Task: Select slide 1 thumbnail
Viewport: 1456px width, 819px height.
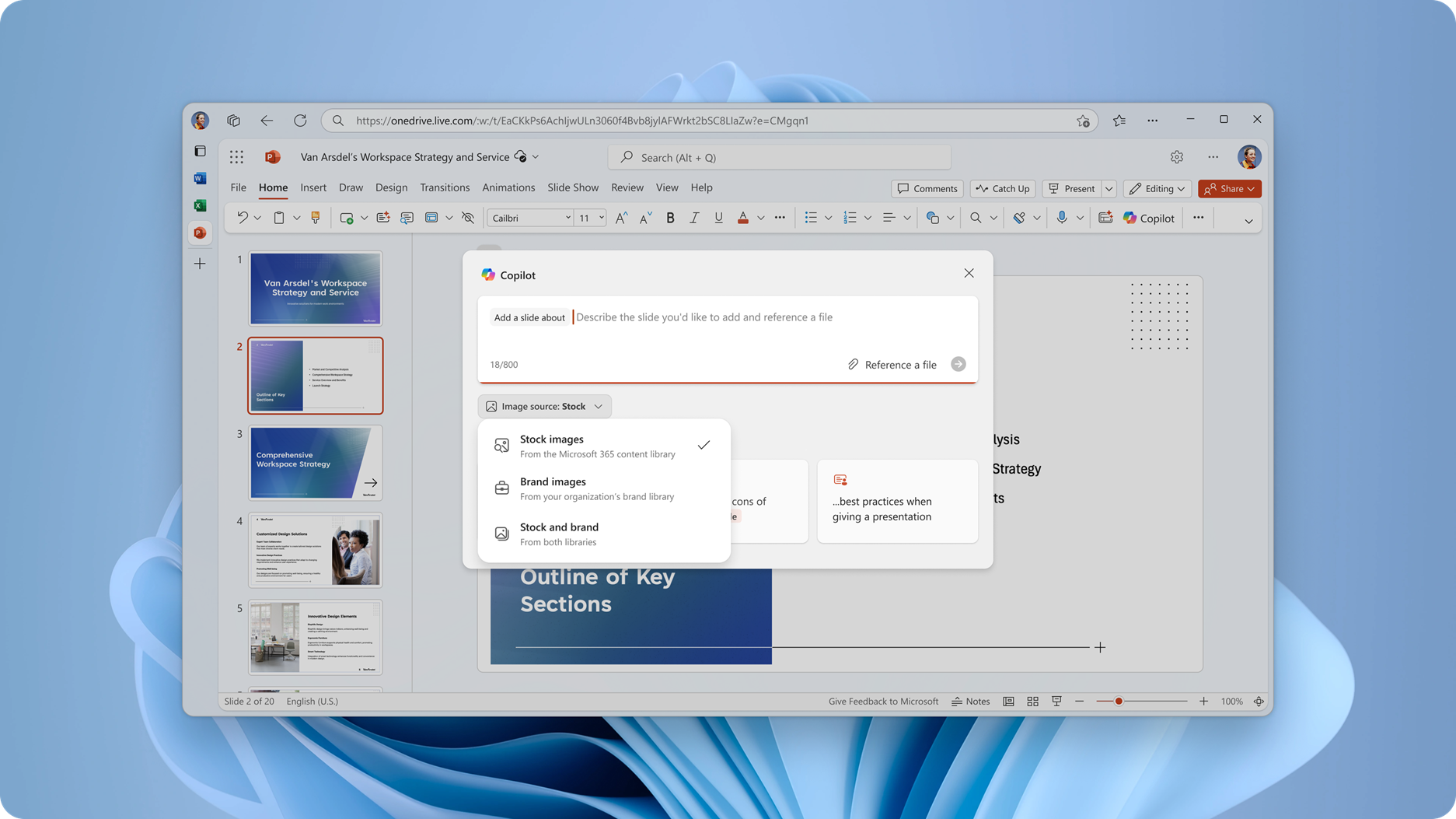Action: [316, 289]
